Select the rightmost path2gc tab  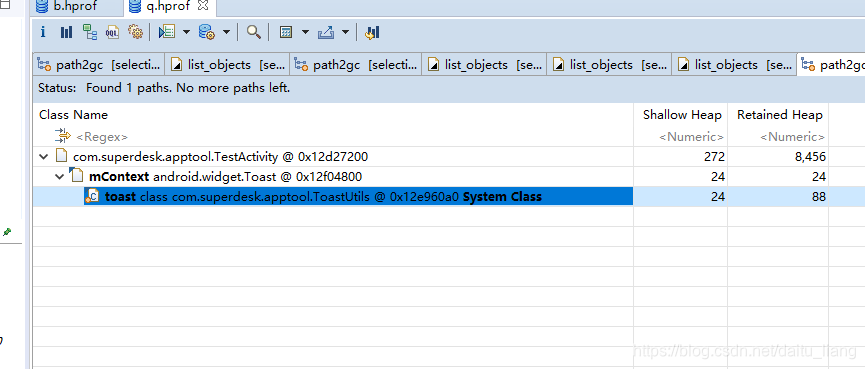[832, 65]
